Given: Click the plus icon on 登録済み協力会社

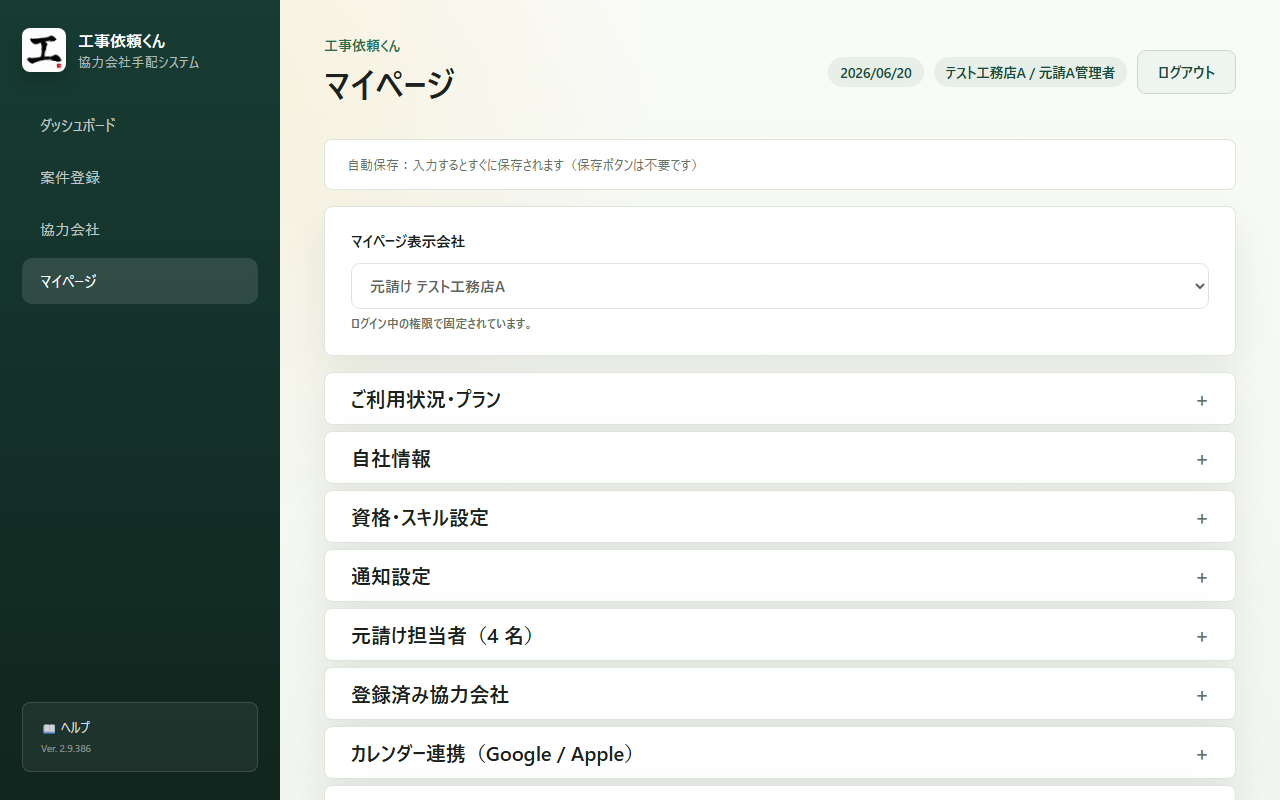Looking at the screenshot, I should (x=1202, y=696).
